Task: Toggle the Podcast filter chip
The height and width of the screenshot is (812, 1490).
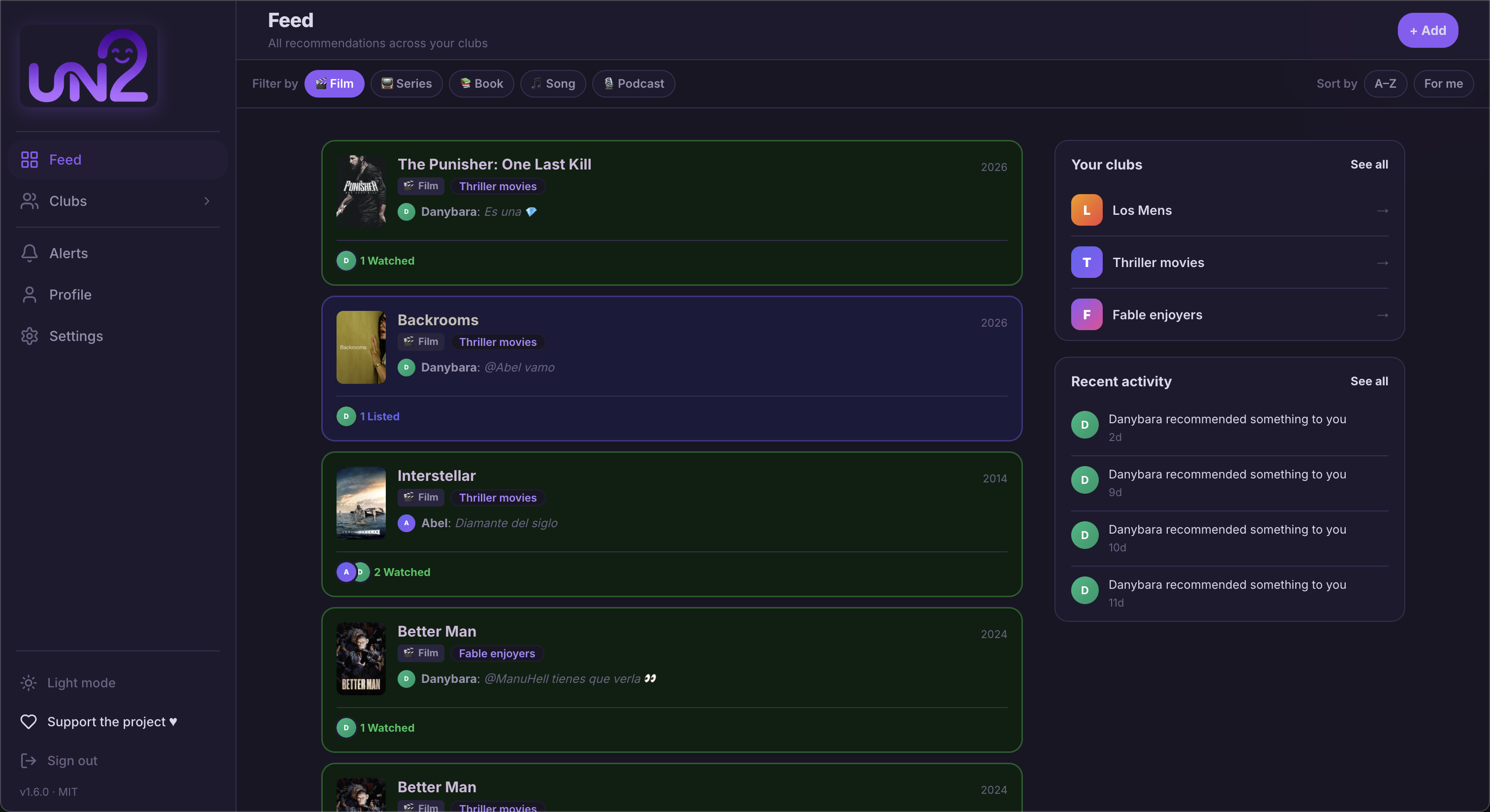Action: [633, 84]
